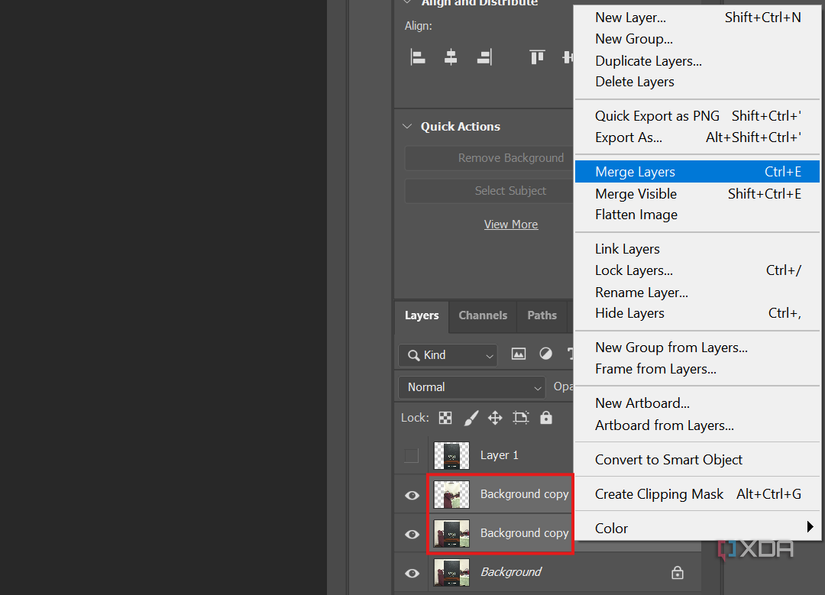Viewport: 825px width, 595px height.
Task: Show Layer 1 by clicking its visibility box
Action: coord(411,454)
